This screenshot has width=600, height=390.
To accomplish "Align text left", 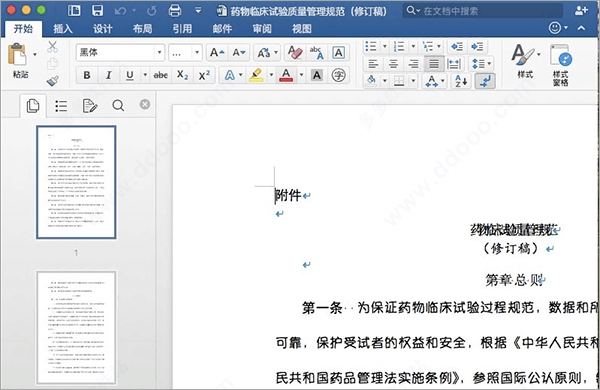I will 373,64.
